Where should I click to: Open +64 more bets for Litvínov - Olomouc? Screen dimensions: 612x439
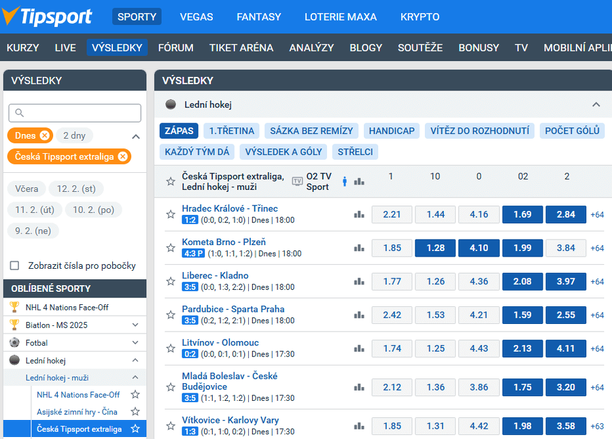click(x=597, y=349)
